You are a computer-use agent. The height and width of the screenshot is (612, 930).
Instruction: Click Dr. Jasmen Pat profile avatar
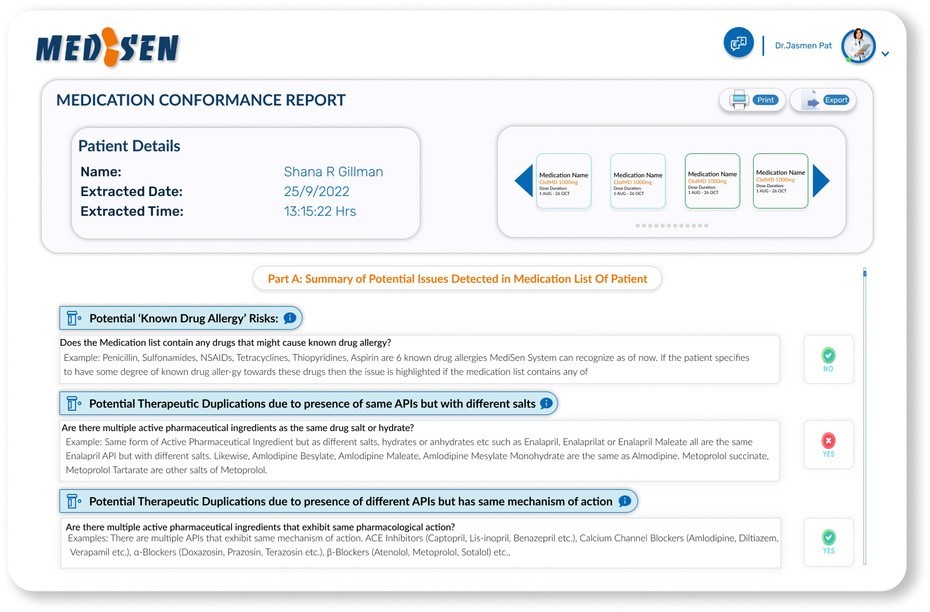[x=857, y=46]
